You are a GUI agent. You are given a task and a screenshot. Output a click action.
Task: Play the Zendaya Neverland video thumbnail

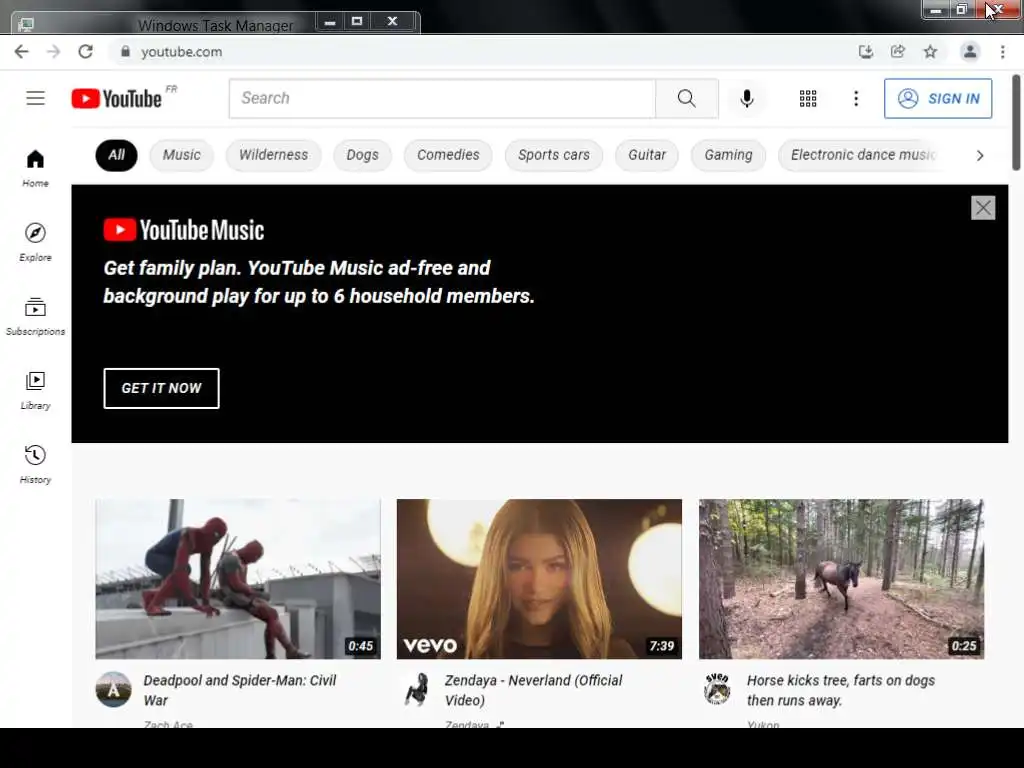point(539,579)
